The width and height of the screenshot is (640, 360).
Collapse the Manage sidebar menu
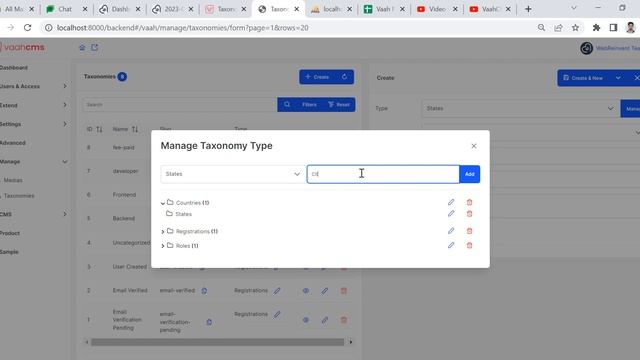(x=33, y=162)
